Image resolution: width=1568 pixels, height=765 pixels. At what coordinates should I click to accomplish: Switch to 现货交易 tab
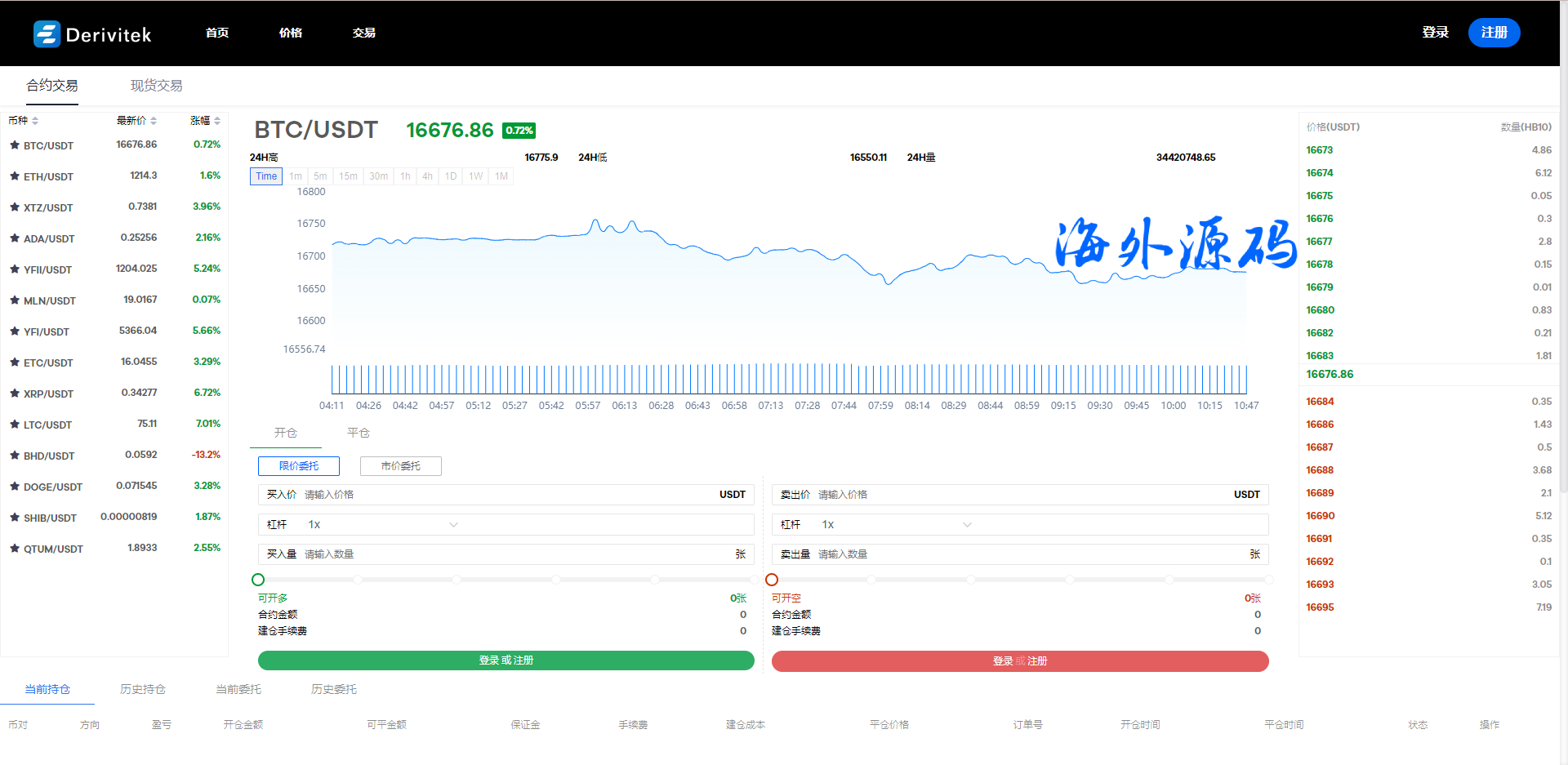[x=156, y=86]
